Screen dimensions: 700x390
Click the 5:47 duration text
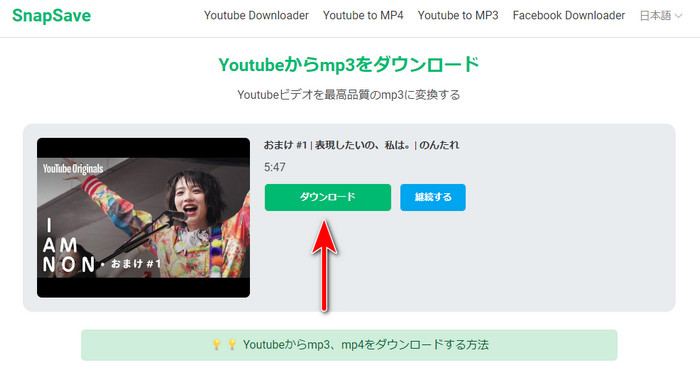[x=275, y=167]
